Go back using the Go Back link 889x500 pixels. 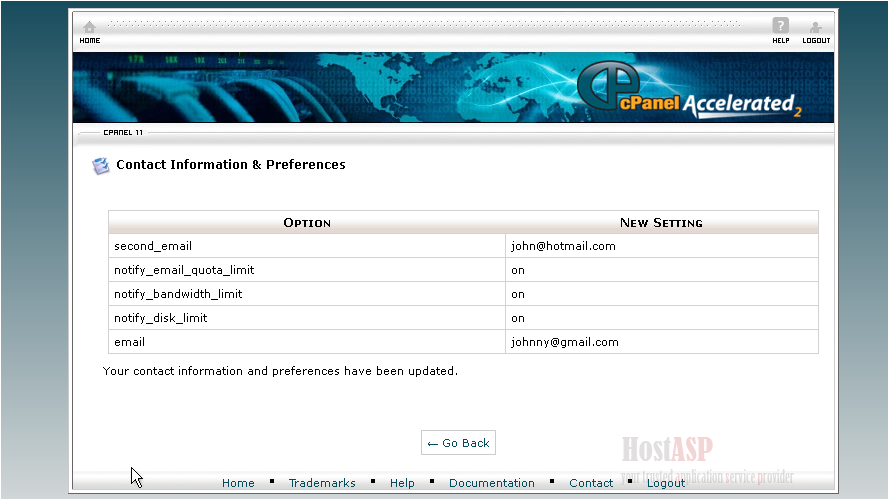click(458, 443)
